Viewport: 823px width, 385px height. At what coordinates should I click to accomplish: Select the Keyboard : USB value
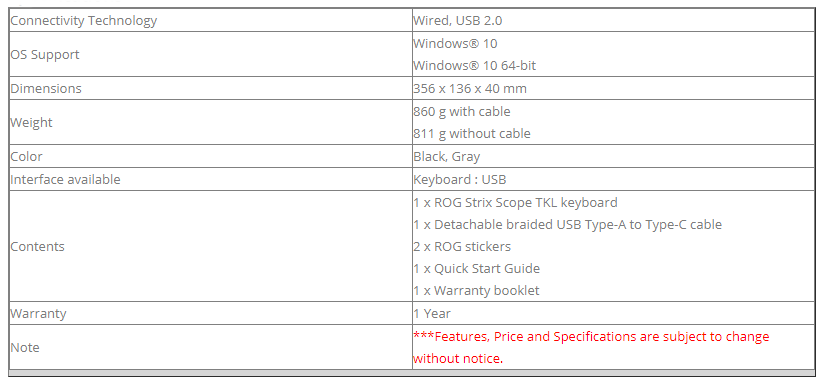460,179
